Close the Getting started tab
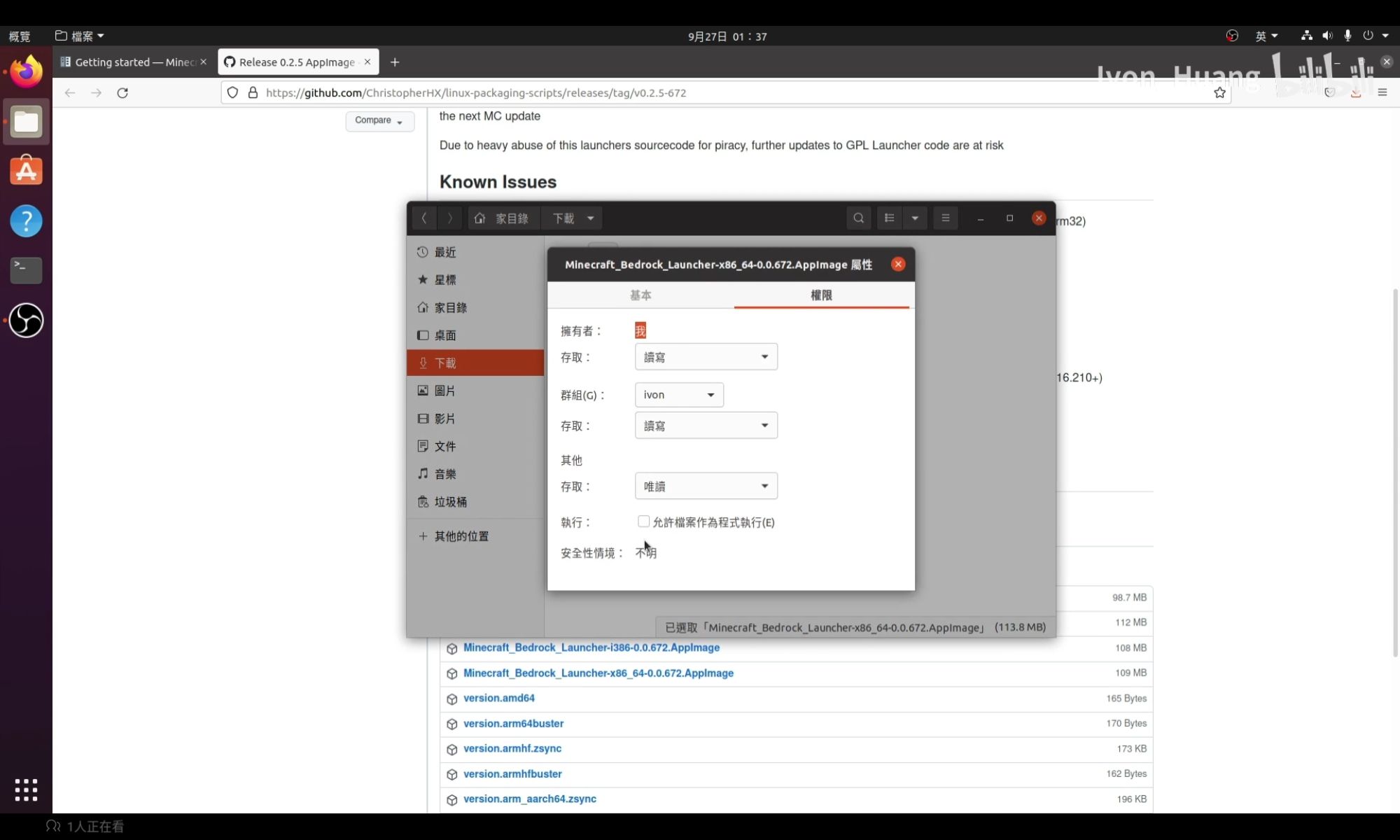 (x=204, y=62)
